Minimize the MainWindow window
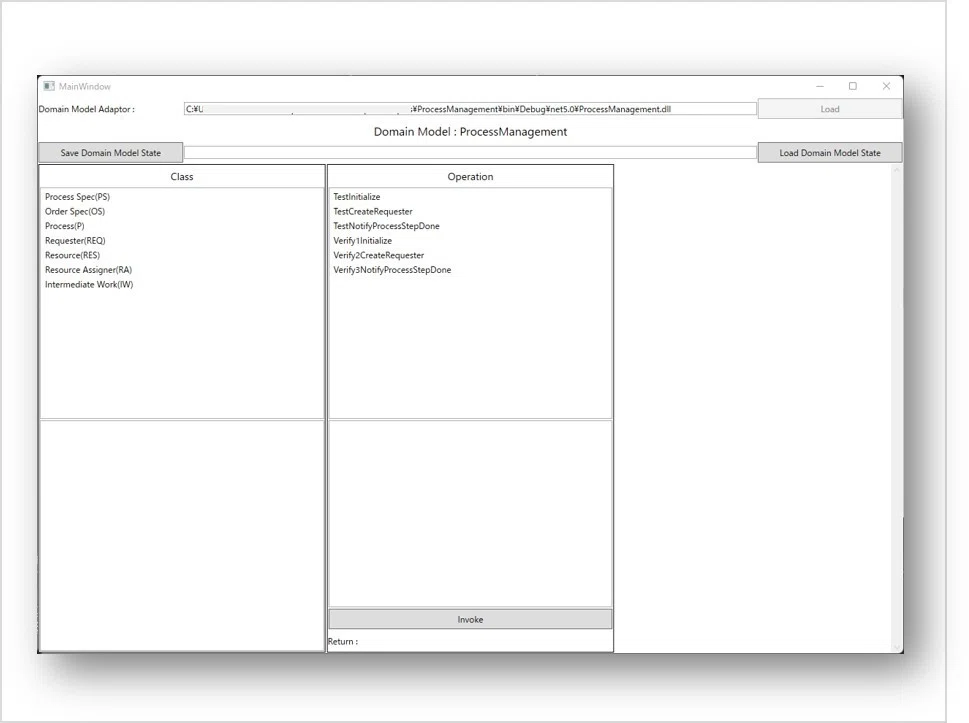The image size is (969, 723). 820,86
